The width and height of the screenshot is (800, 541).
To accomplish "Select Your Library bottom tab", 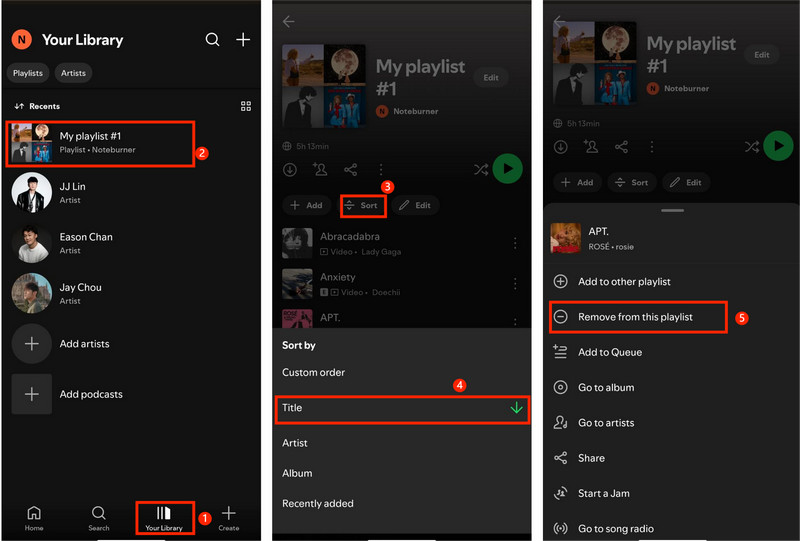I will click(164, 518).
